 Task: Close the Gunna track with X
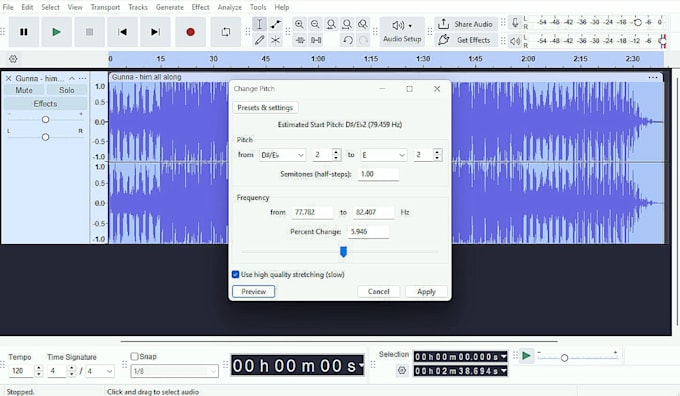click(8, 79)
